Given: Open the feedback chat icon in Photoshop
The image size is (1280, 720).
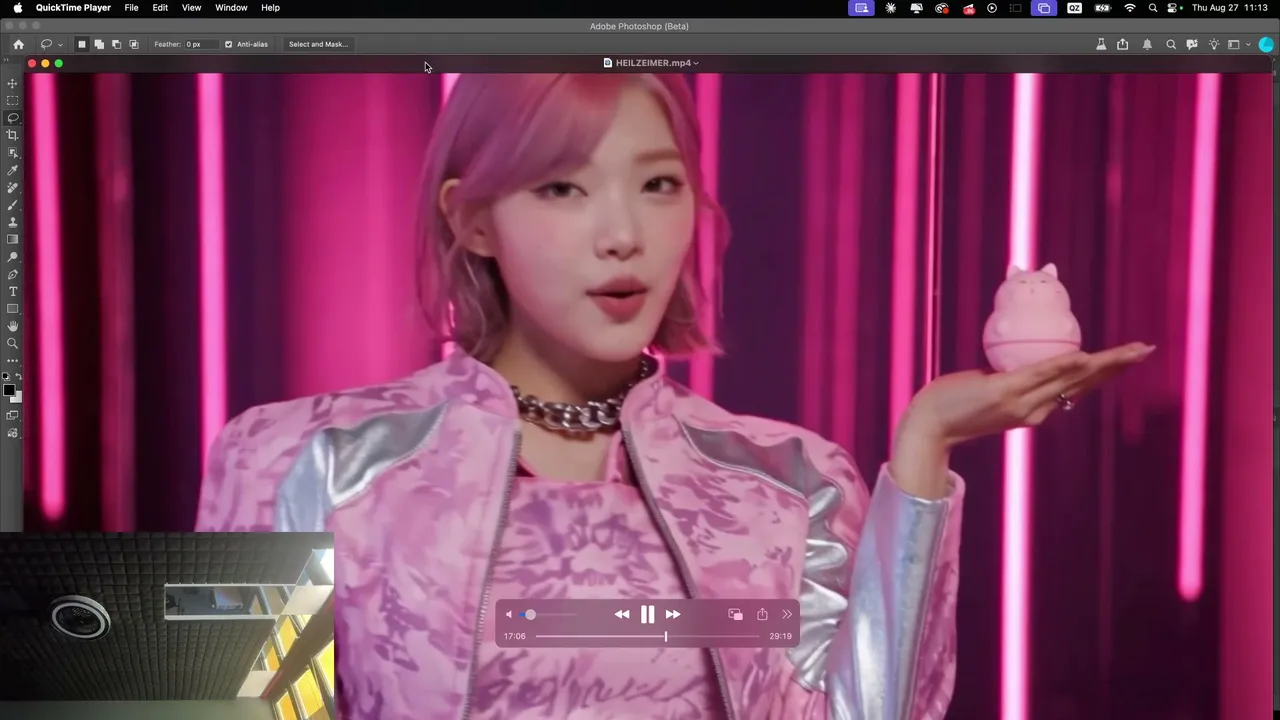Looking at the screenshot, I should (1192, 44).
